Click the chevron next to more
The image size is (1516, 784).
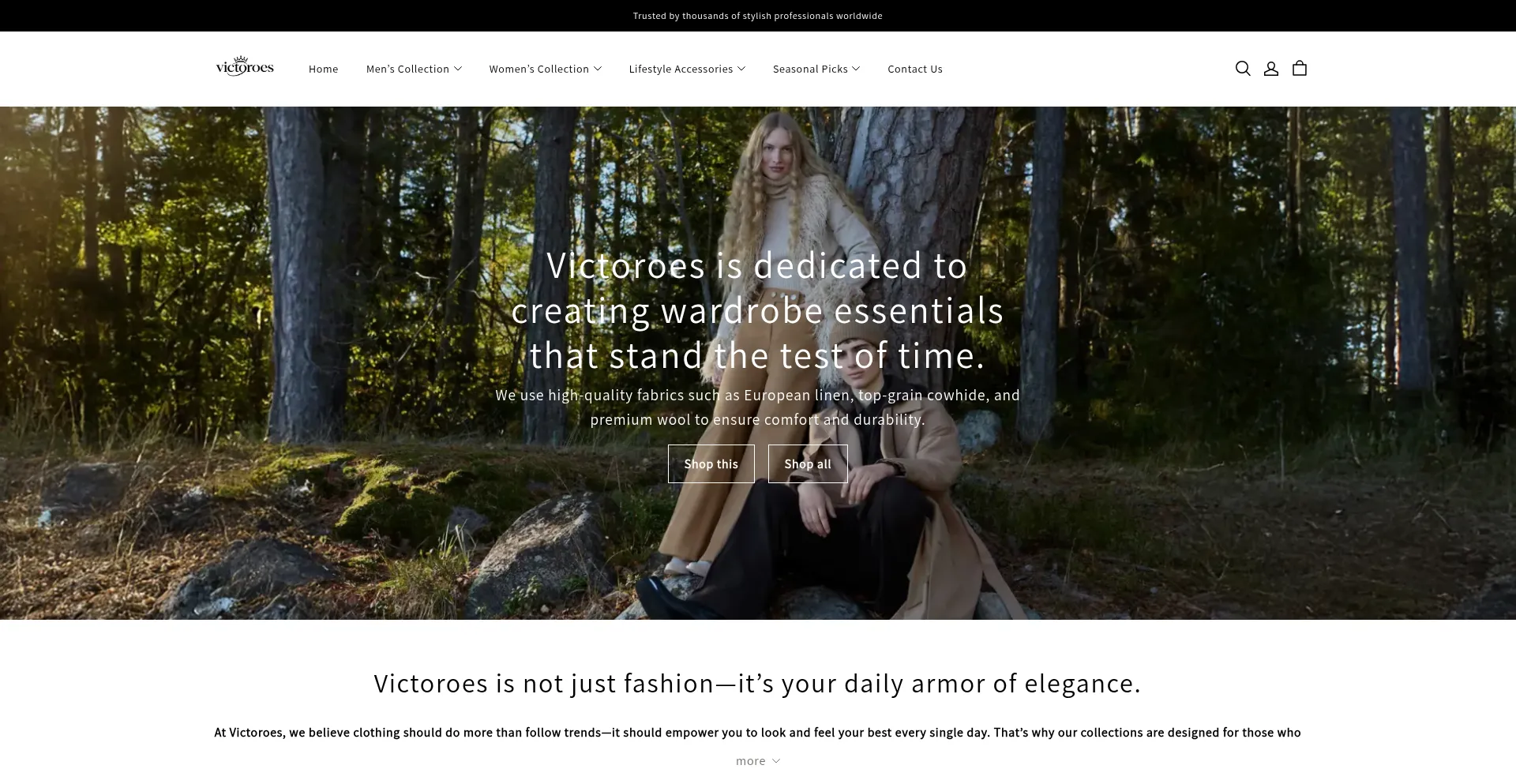(x=776, y=761)
